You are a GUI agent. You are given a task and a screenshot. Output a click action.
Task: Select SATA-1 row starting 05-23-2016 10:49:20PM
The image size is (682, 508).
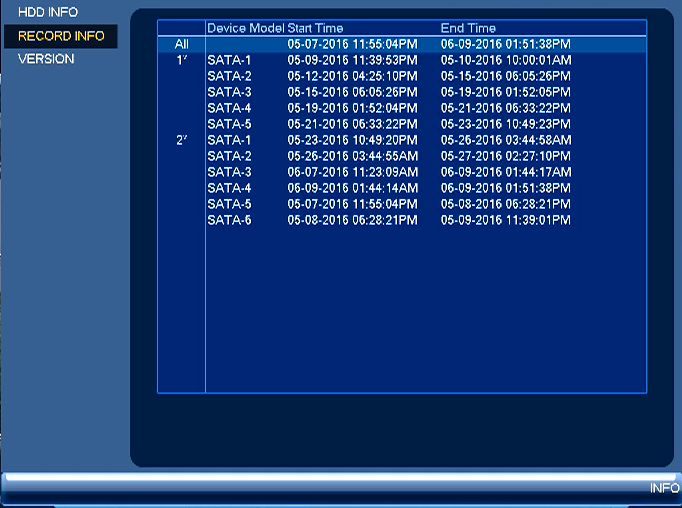pos(402,140)
